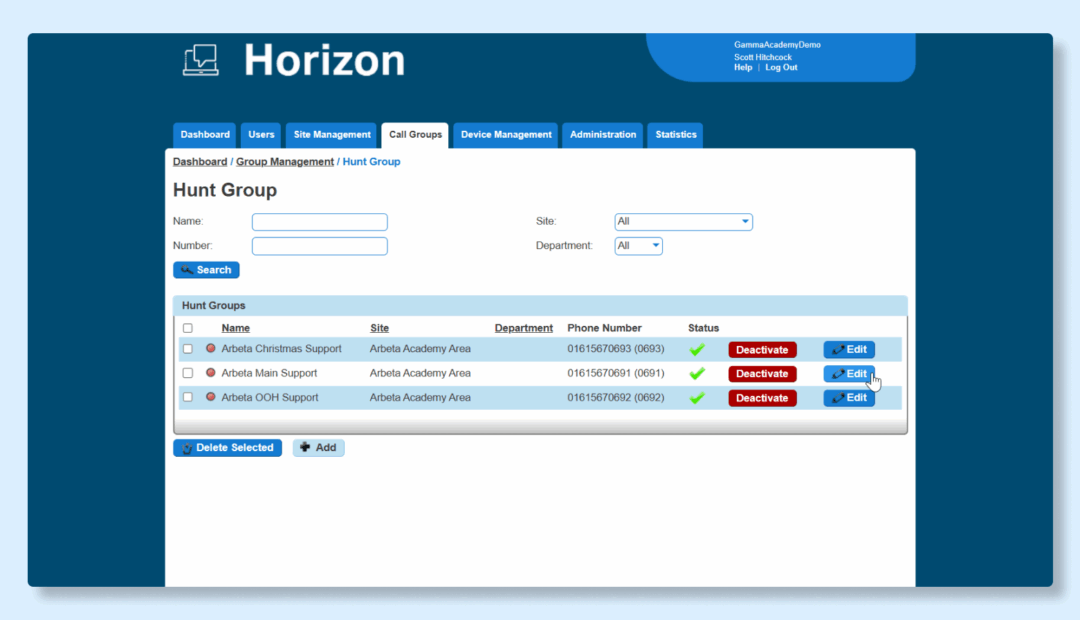Open the Device Management tab
The height and width of the screenshot is (620, 1080).
(x=506, y=134)
